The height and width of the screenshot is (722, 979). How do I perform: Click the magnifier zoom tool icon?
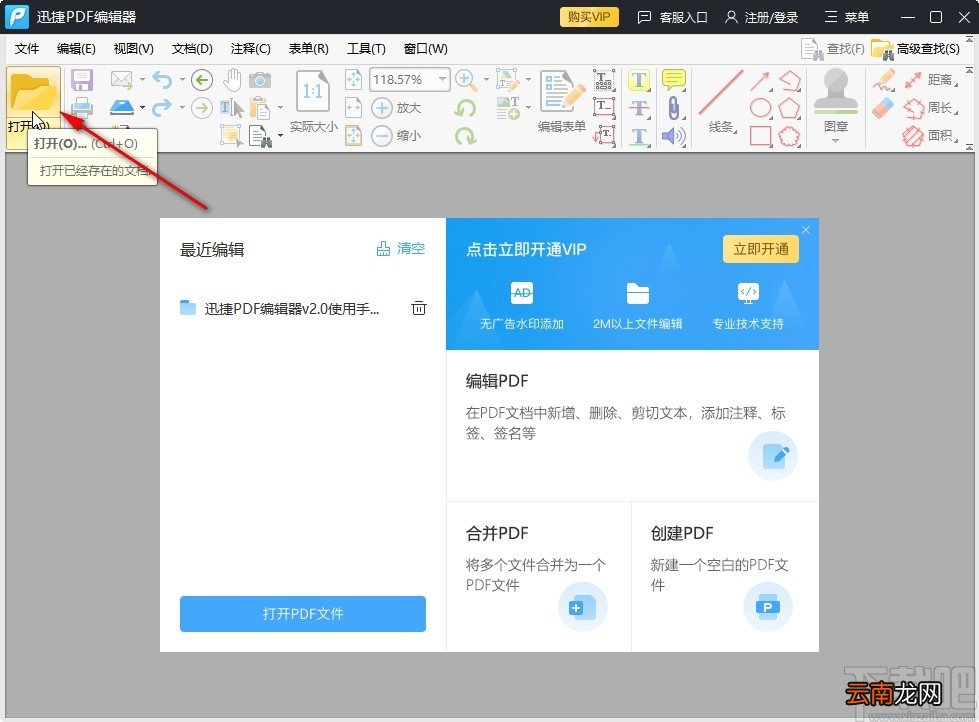coord(465,79)
